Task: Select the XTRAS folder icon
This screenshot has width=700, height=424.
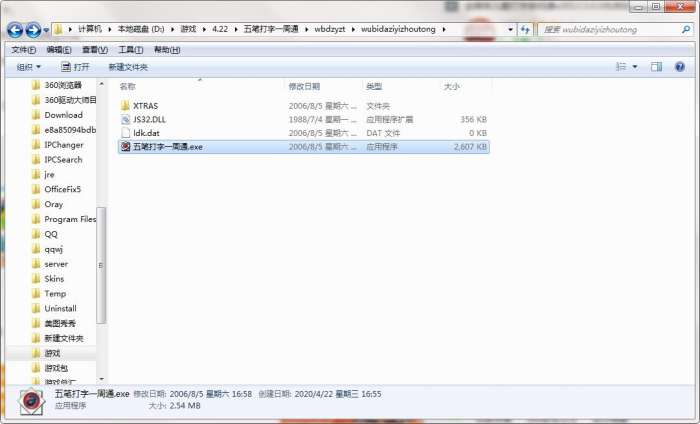Action: (x=125, y=106)
